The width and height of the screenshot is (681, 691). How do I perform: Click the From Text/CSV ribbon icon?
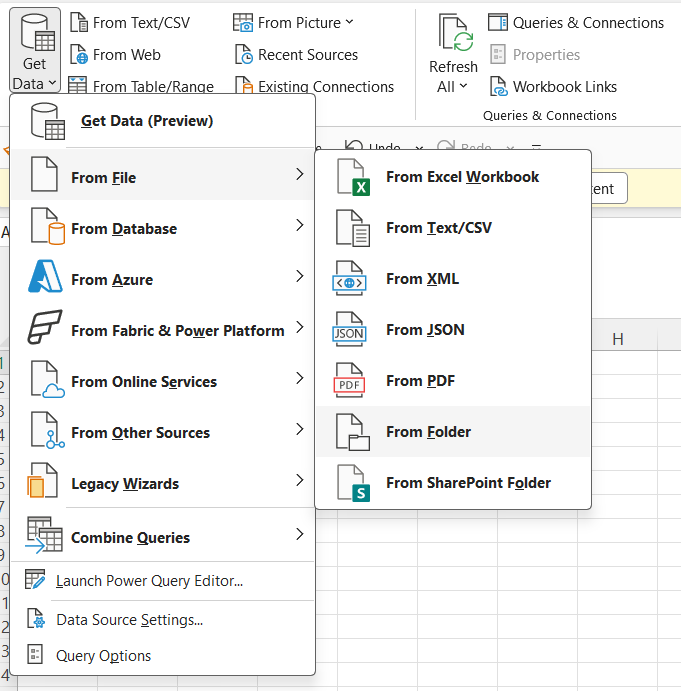[79, 22]
